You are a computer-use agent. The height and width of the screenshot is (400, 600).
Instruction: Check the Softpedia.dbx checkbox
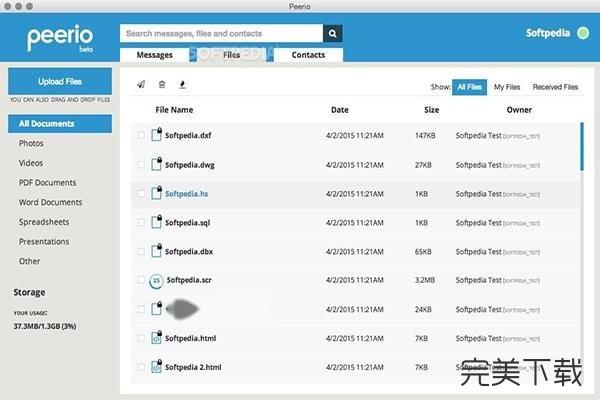point(141,251)
